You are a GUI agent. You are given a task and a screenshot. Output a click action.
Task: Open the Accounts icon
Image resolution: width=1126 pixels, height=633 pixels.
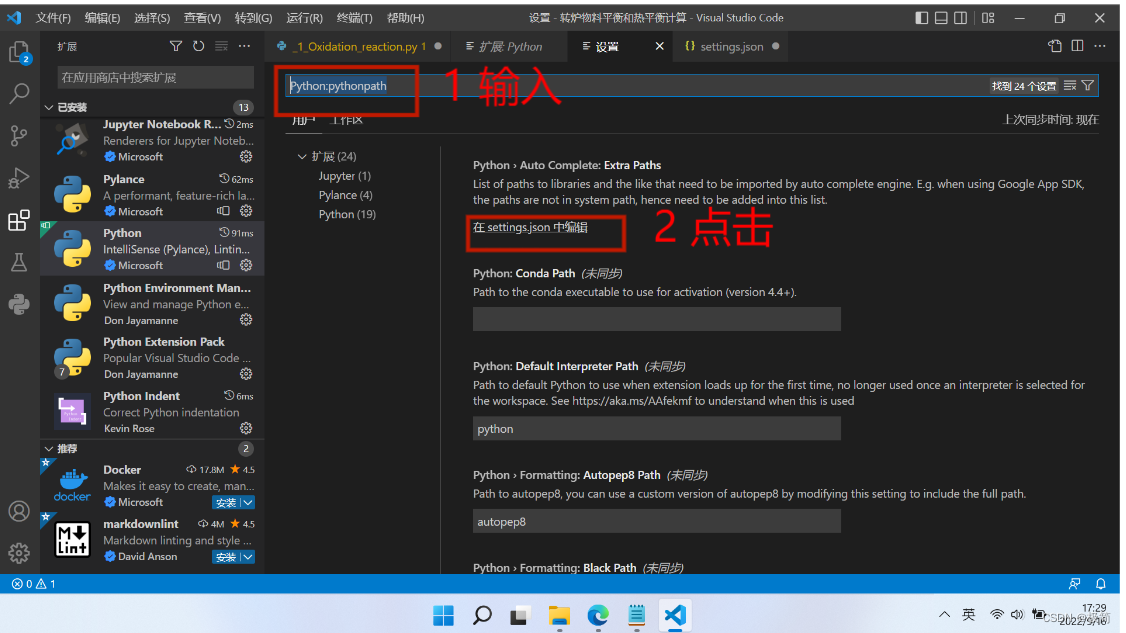tap(19, 511)
